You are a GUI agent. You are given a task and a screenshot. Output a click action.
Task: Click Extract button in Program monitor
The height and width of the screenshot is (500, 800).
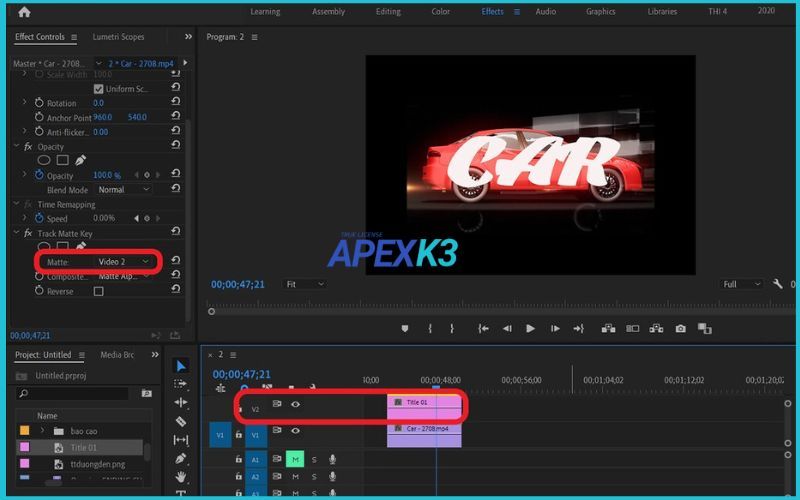click(656, 329)
